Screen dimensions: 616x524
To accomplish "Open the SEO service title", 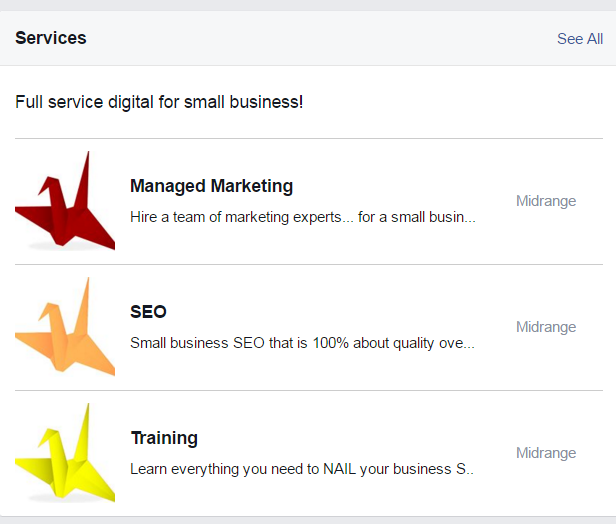I will click(148, 312).
